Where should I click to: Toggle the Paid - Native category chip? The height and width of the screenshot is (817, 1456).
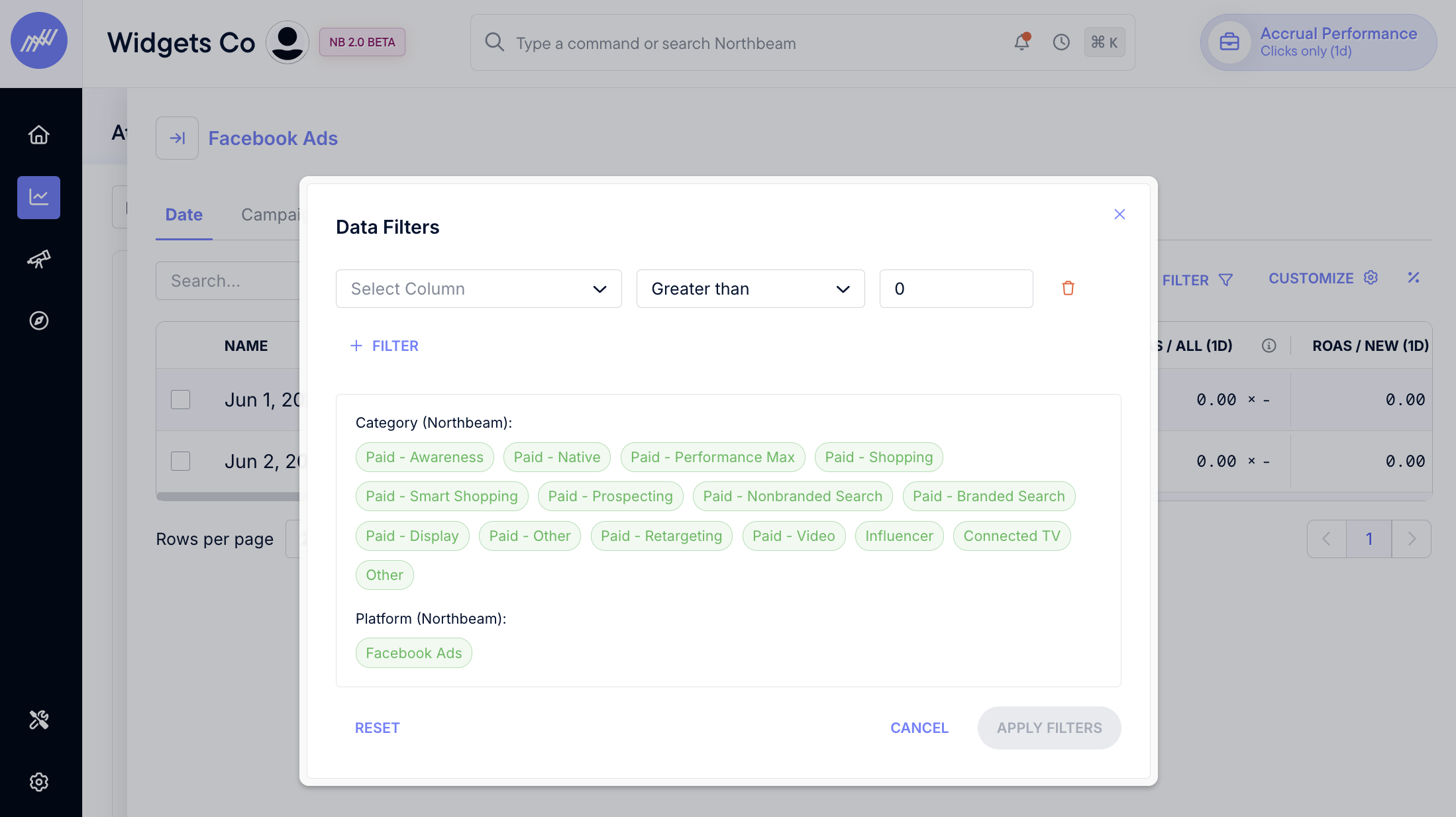point(557,457)
